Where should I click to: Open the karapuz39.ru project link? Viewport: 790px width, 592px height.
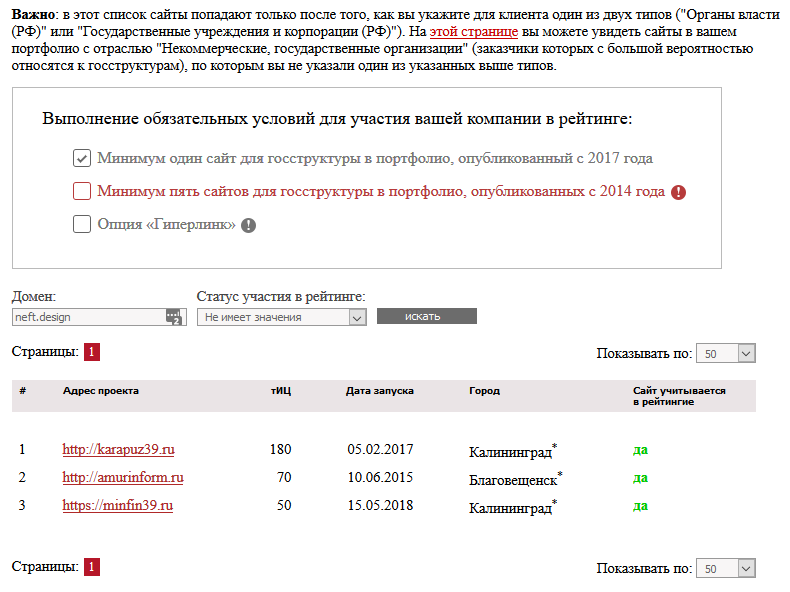point(118,450)
